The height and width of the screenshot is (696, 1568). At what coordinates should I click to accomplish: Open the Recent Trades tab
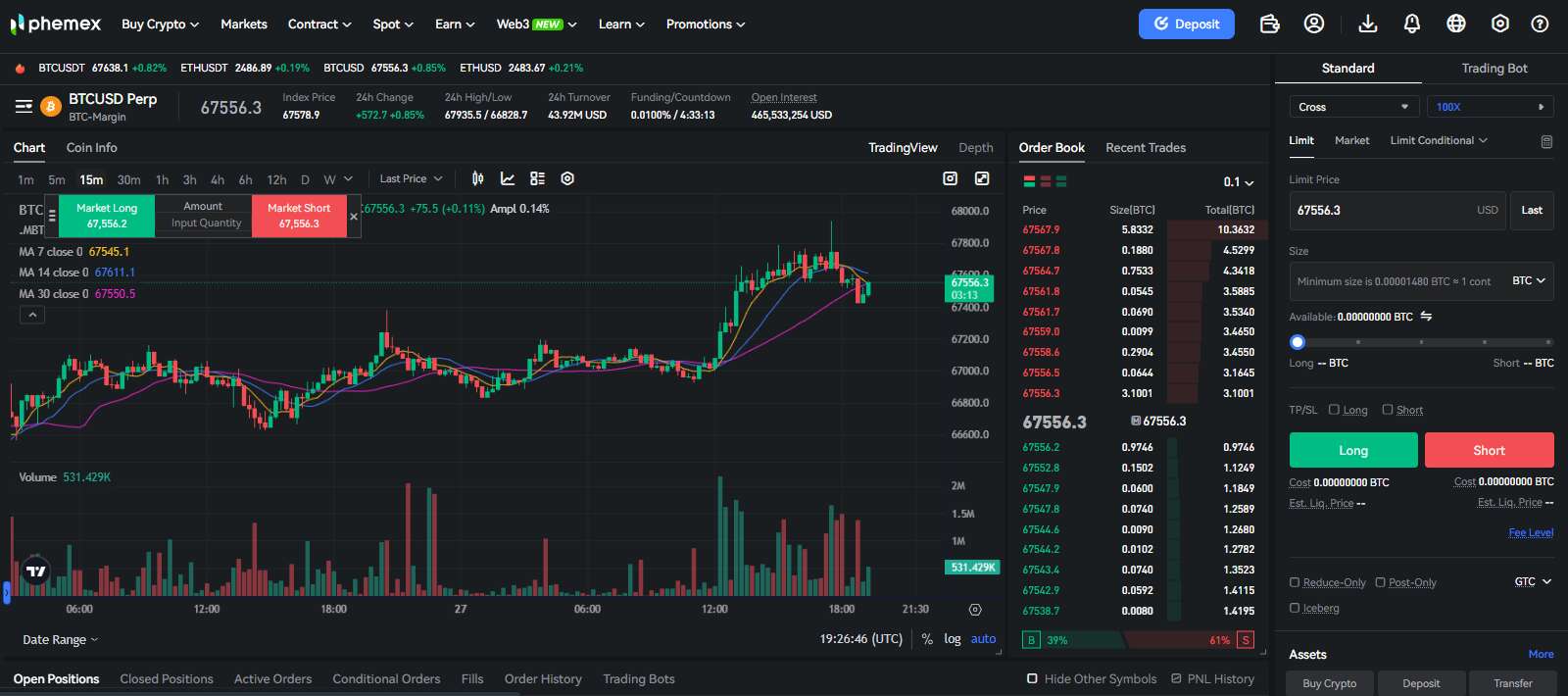coord(1146,147)
